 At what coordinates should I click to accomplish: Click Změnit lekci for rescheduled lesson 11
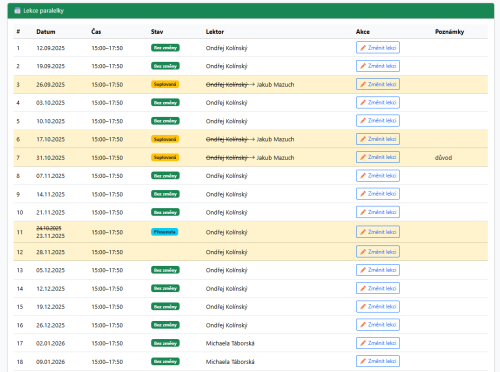click(378, 232)
